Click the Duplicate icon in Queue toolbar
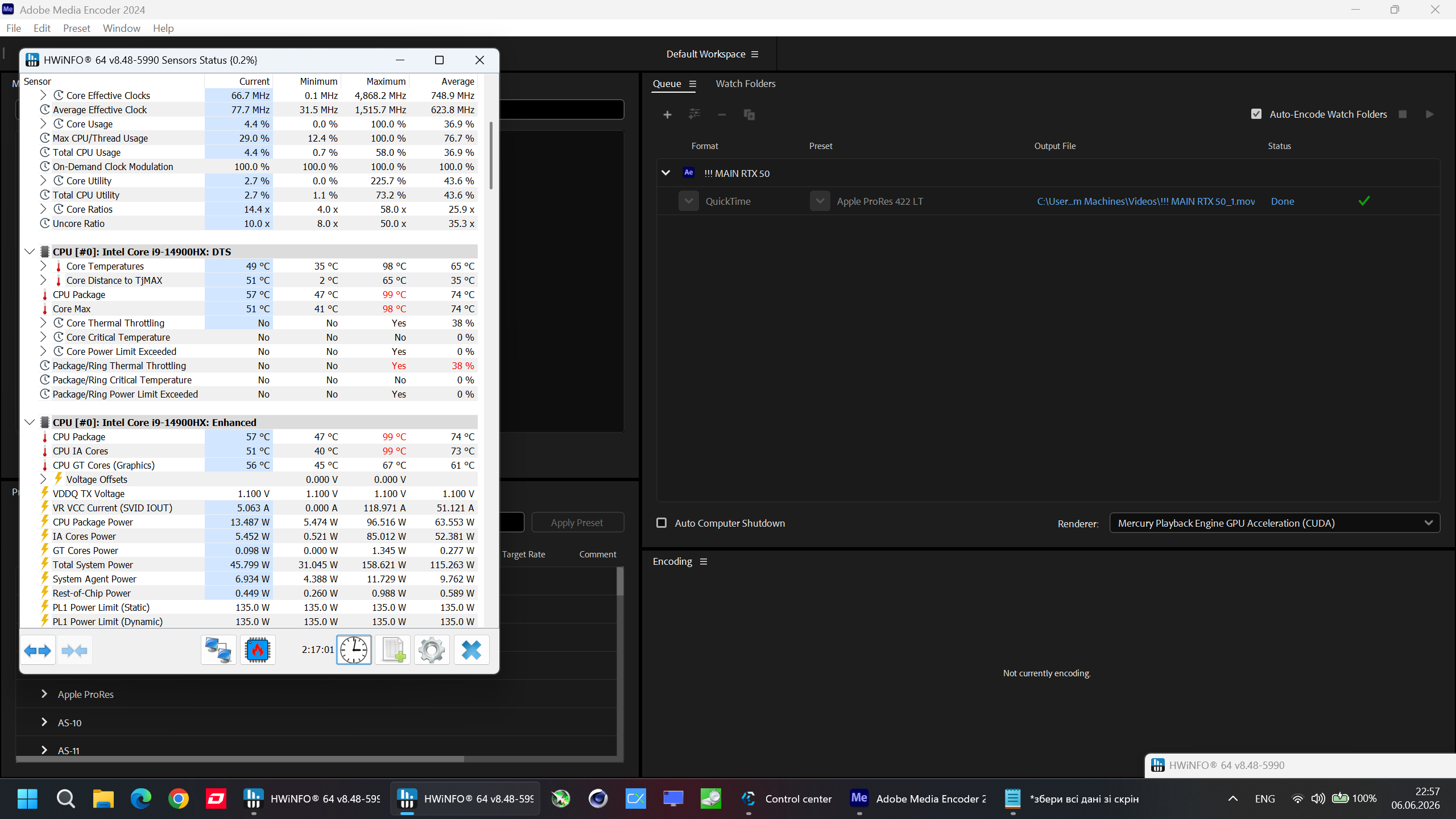Image resolution: width=1456 pixels, height=819 pixels. 749,115
